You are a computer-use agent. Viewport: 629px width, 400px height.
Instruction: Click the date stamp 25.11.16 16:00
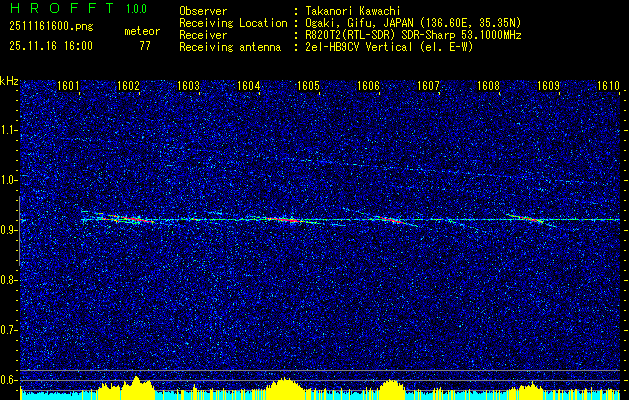(x=51, y=46)
